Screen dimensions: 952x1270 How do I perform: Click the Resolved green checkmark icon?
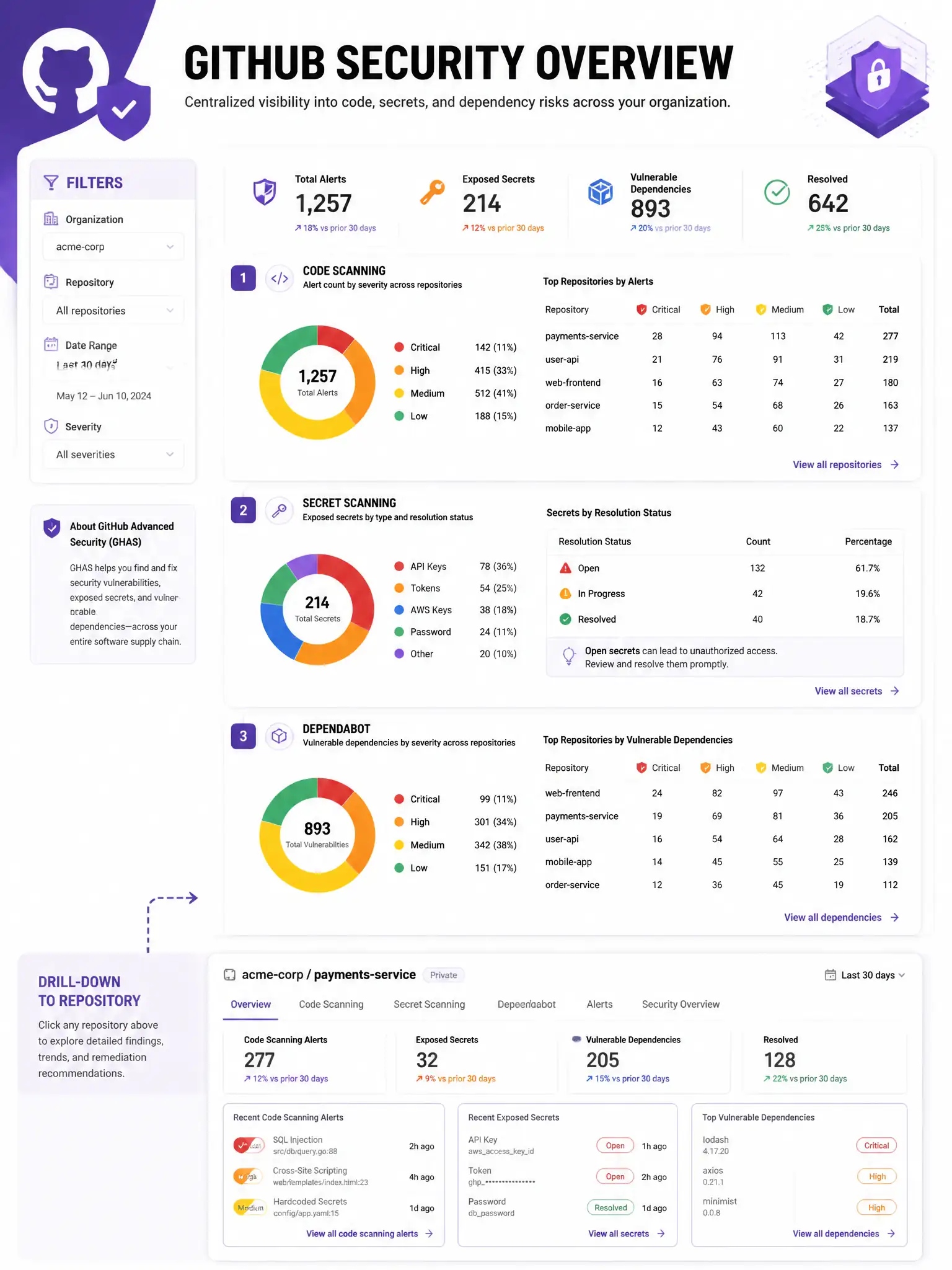point(777,192)
